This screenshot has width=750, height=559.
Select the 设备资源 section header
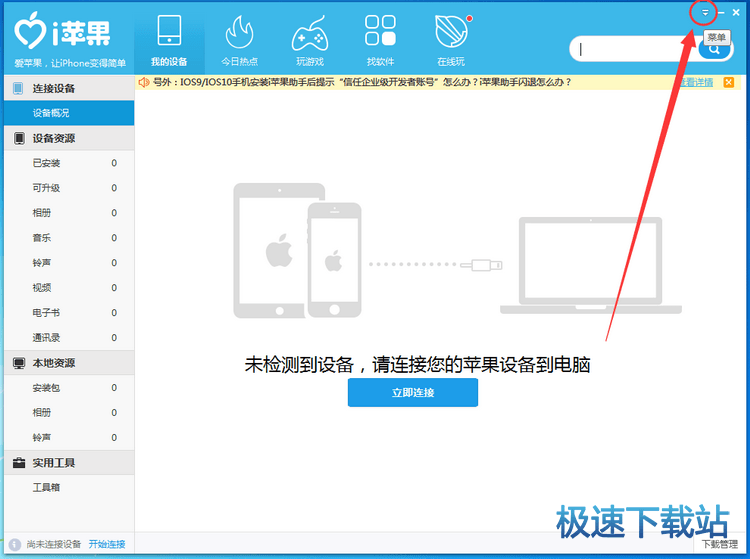click(69, 138)
